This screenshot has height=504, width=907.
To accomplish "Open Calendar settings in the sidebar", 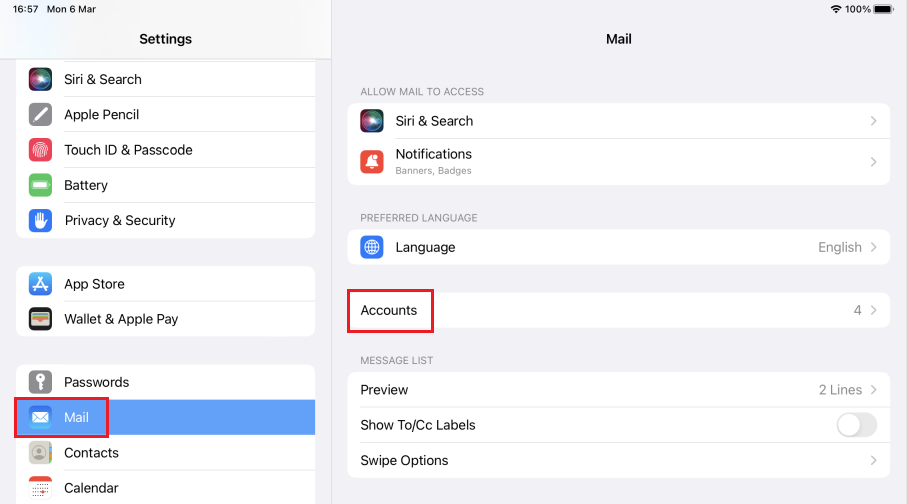I will pos(91,488).
